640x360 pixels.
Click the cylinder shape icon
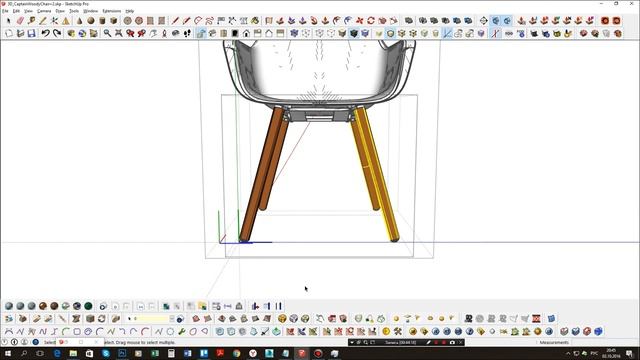(x=102, y=20)
